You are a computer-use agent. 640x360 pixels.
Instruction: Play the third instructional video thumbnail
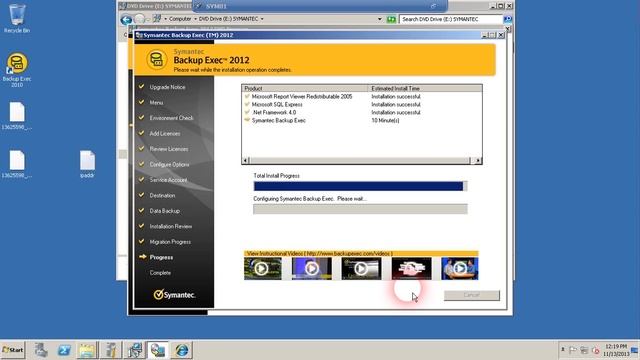[361, 269]
